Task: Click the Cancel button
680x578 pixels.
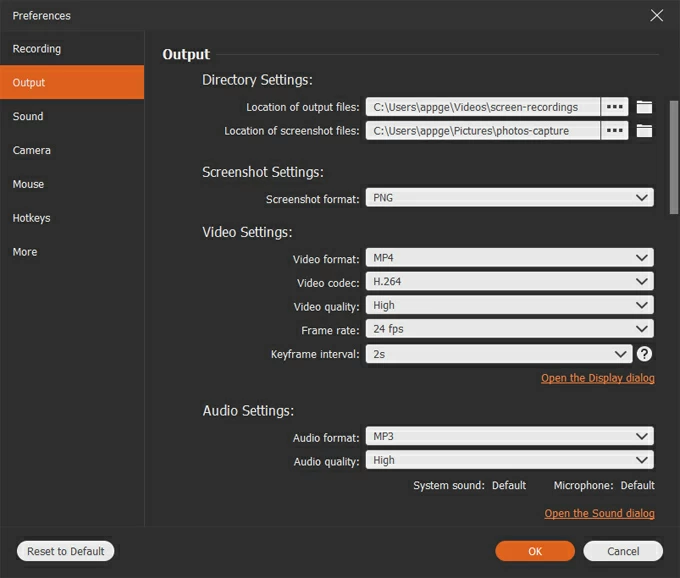Action: click(623, 551)
